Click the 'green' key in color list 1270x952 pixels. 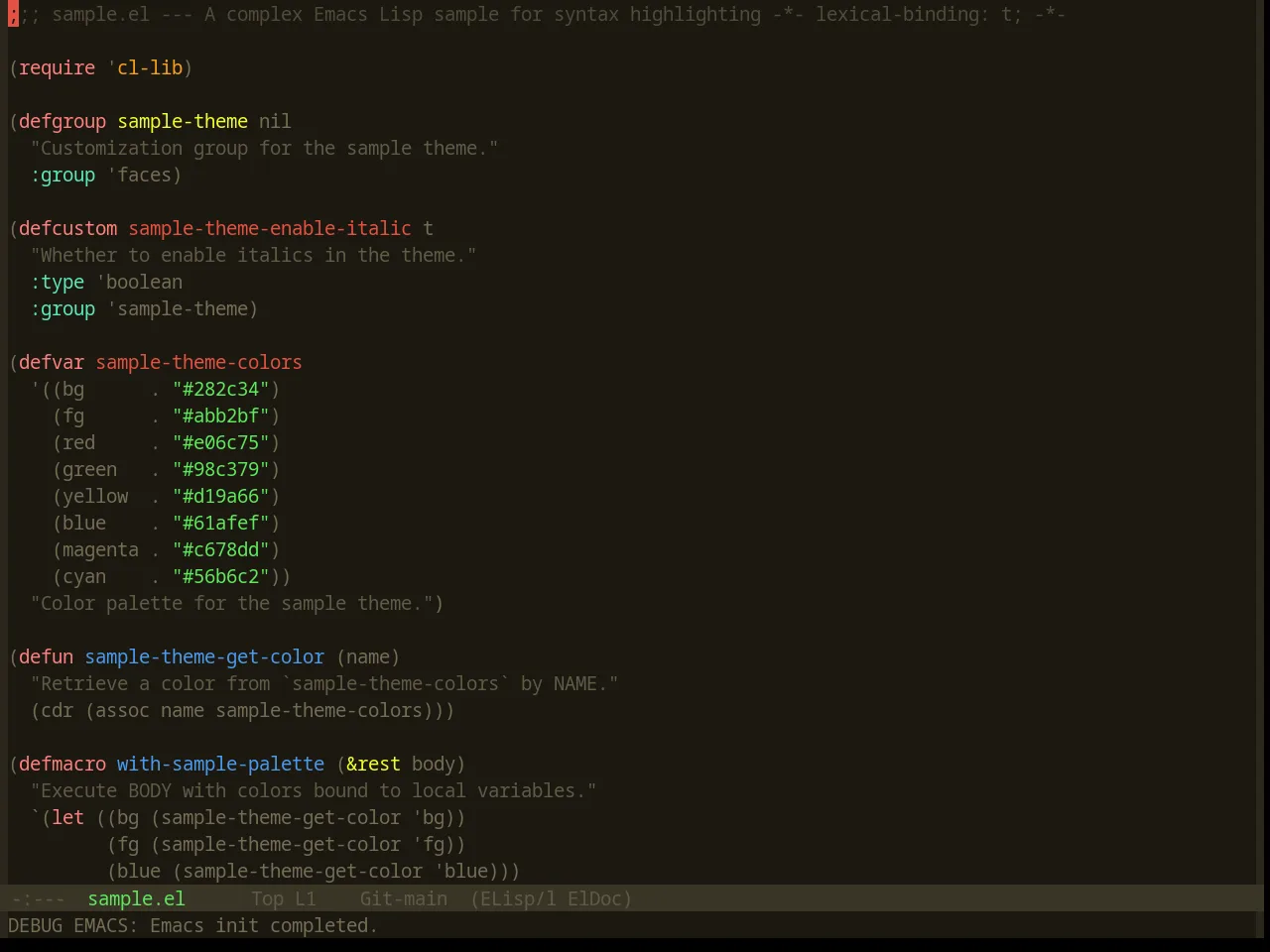tap(89, 469)
